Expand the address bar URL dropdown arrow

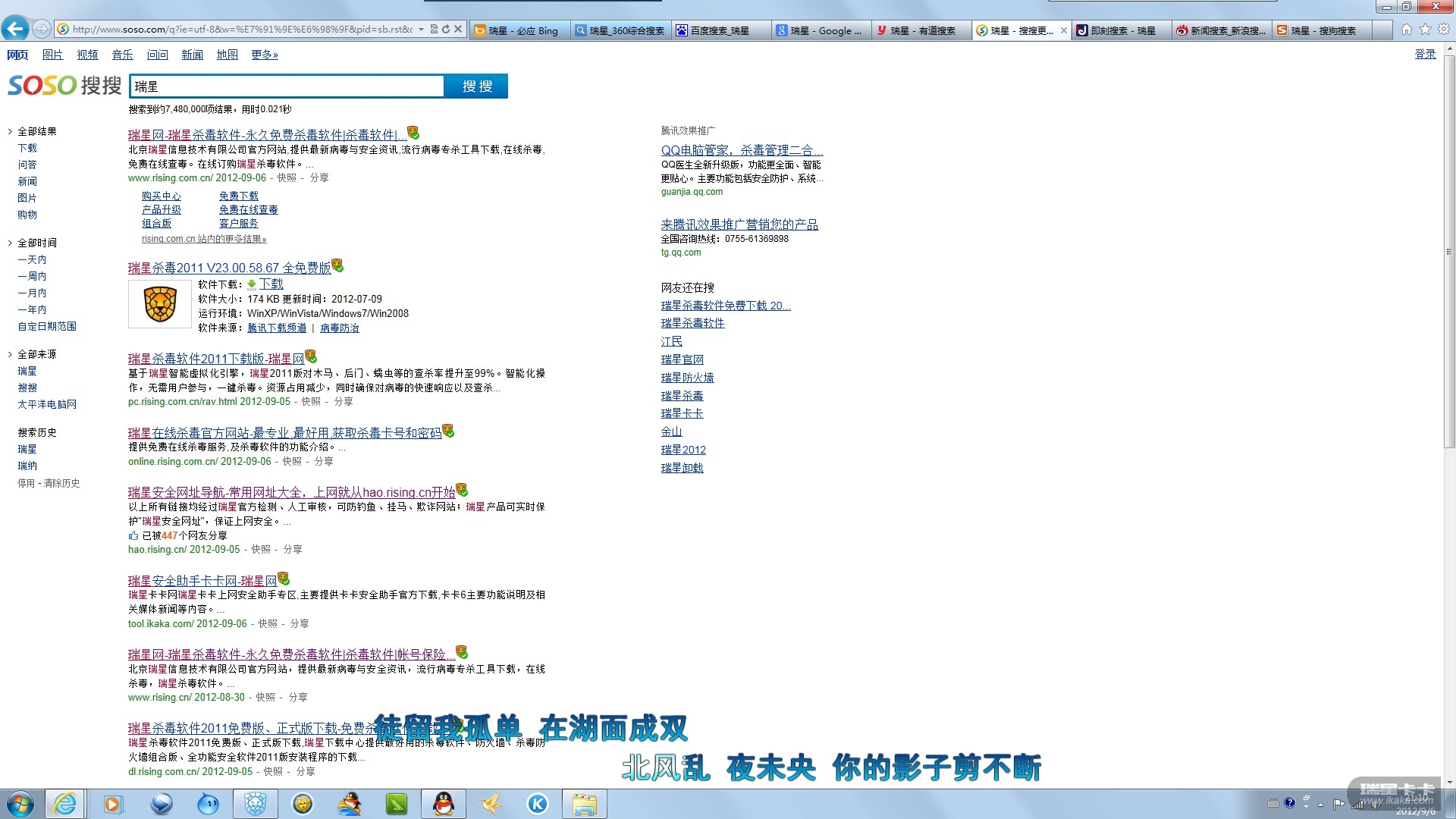(x=421, y=30)
